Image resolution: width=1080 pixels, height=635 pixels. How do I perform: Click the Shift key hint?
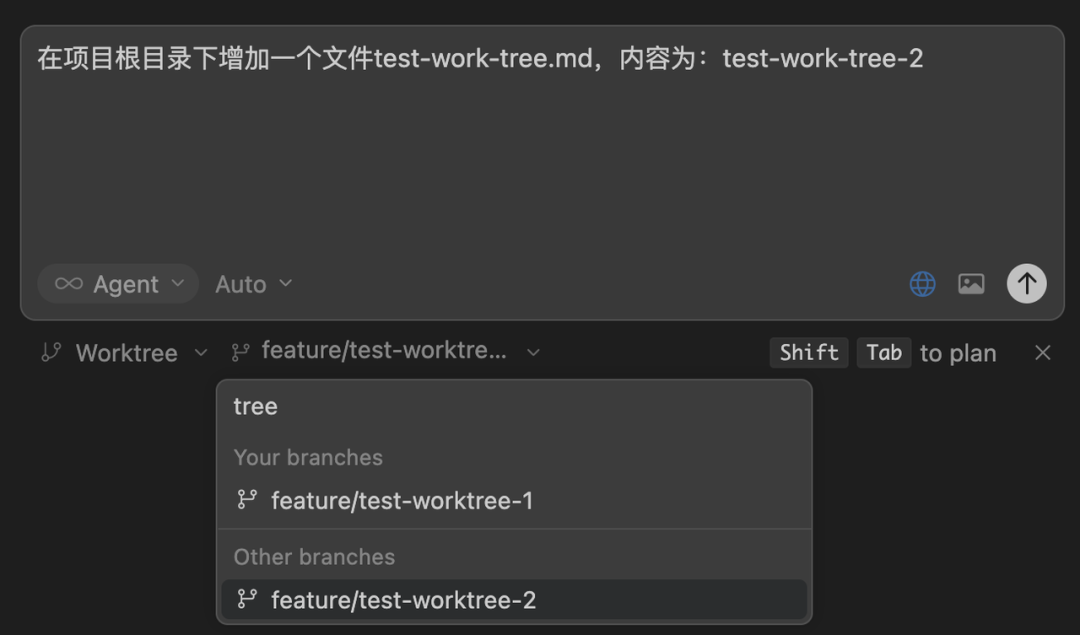pyautogui.click(x=809, y=352)
